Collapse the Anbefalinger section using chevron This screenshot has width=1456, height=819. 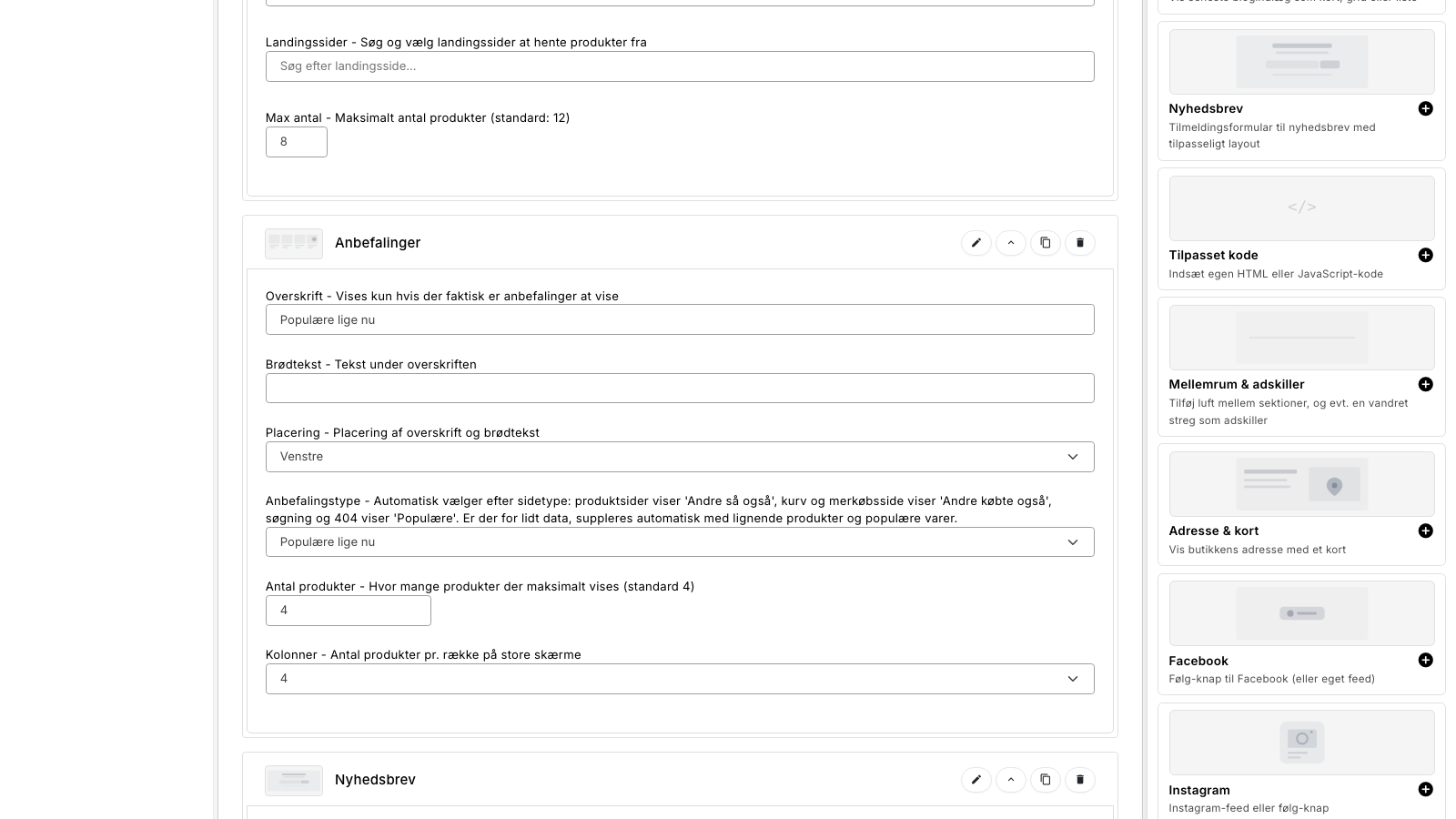tap(1011, 243)
